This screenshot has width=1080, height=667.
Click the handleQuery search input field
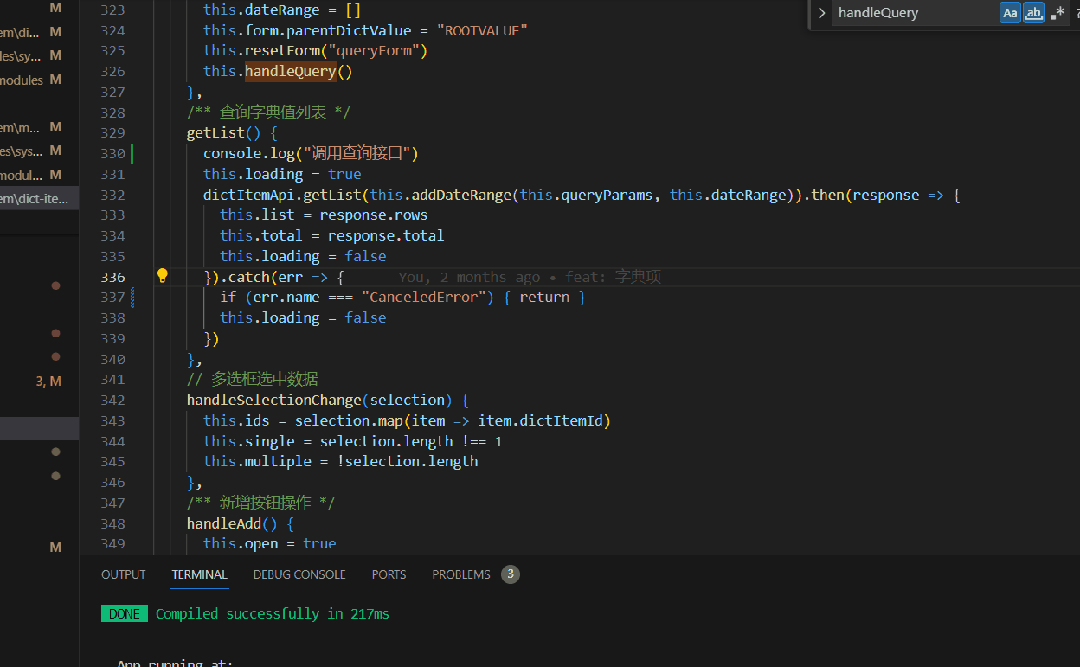912,13
